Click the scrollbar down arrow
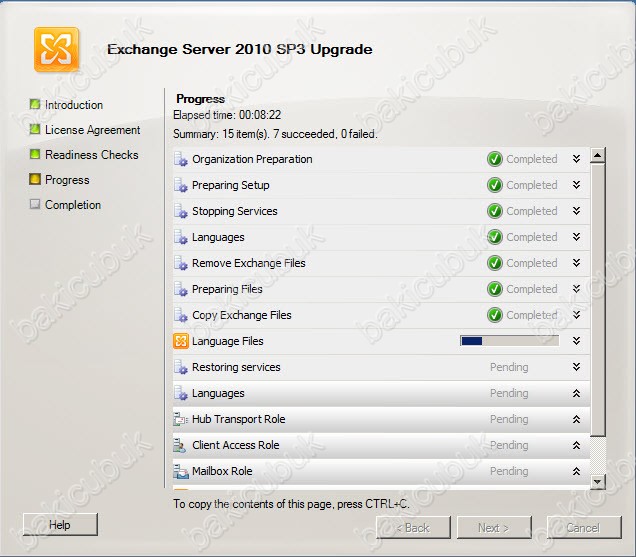Viewport: 636px width, 557px height. point(597,482)
